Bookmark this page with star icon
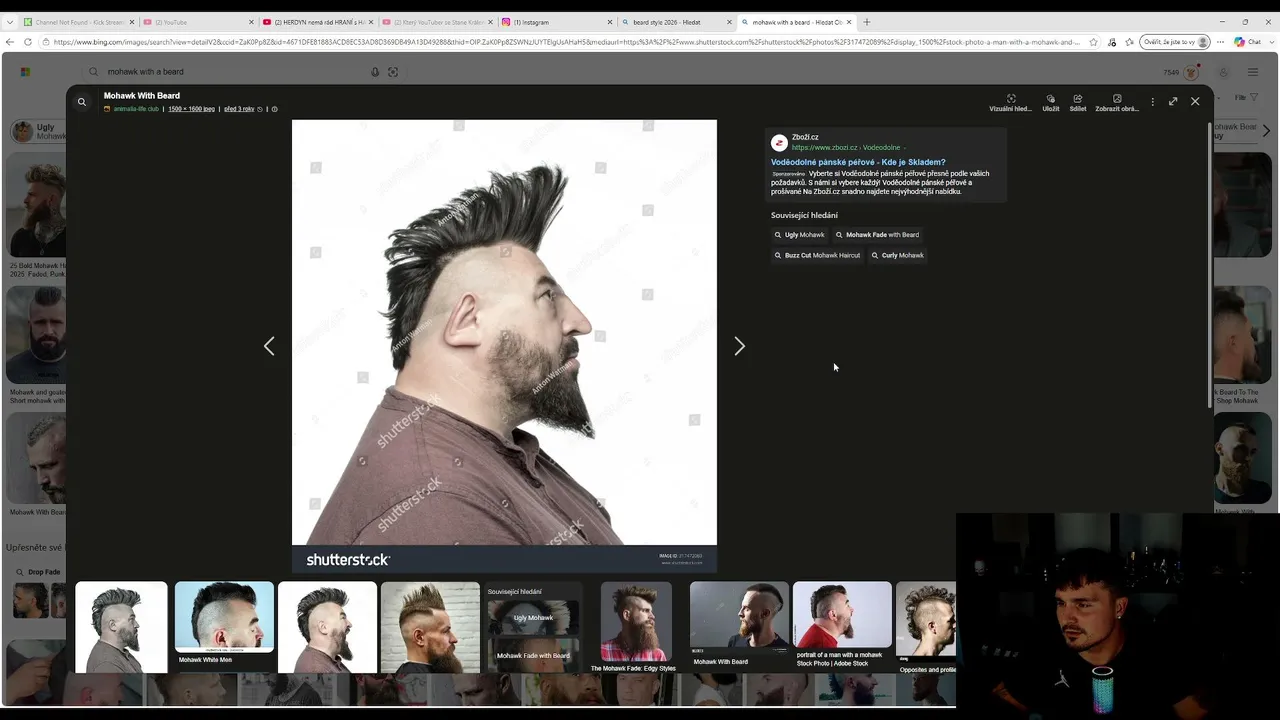The height and width of the screenshot is (720, 1280). tap(1093, 42)
